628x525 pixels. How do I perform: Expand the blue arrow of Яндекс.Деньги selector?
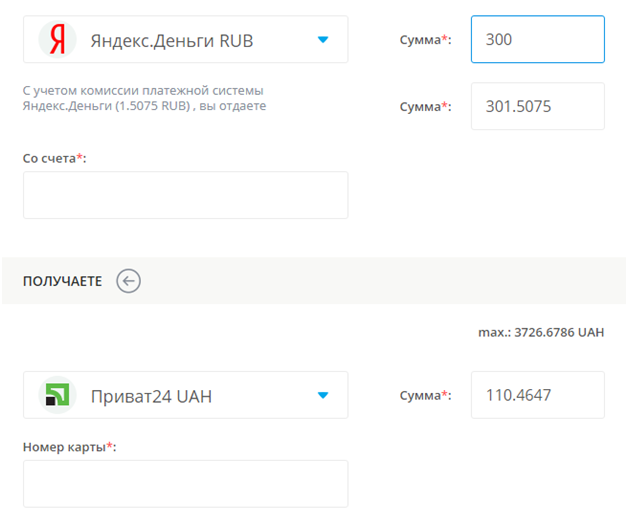coord(323,40)
